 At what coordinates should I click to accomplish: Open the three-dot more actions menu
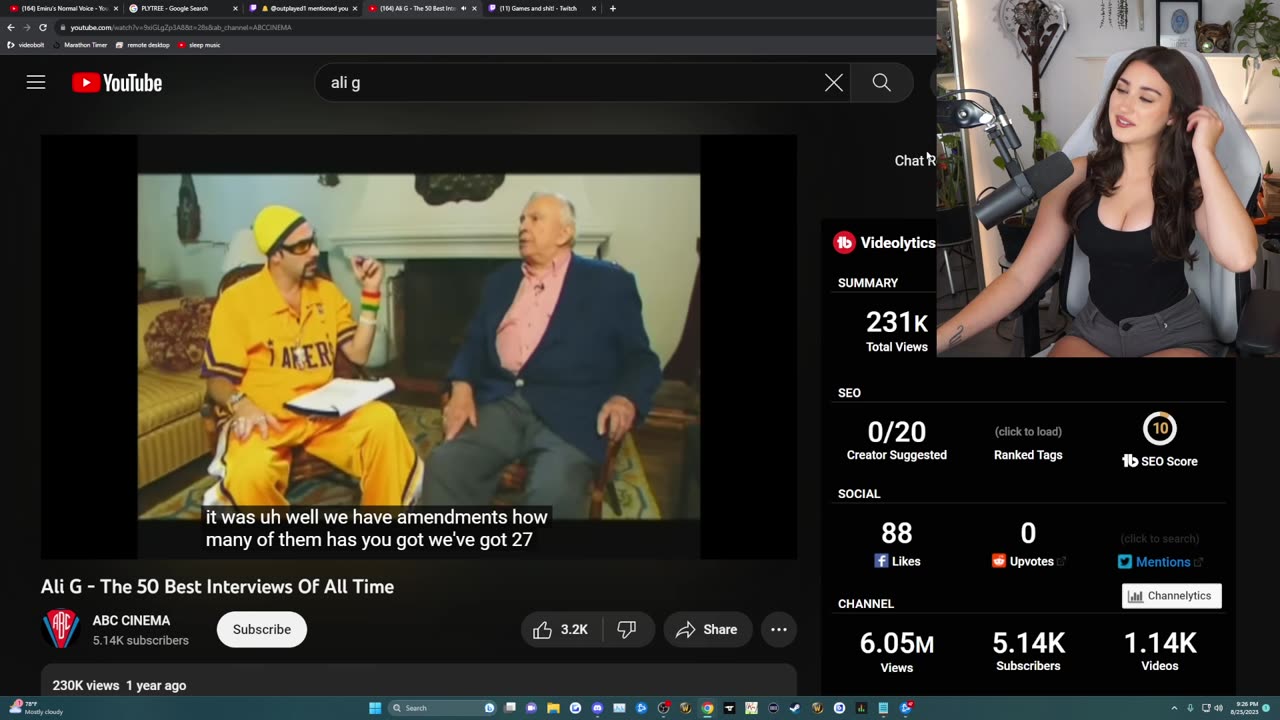point(778,629)
